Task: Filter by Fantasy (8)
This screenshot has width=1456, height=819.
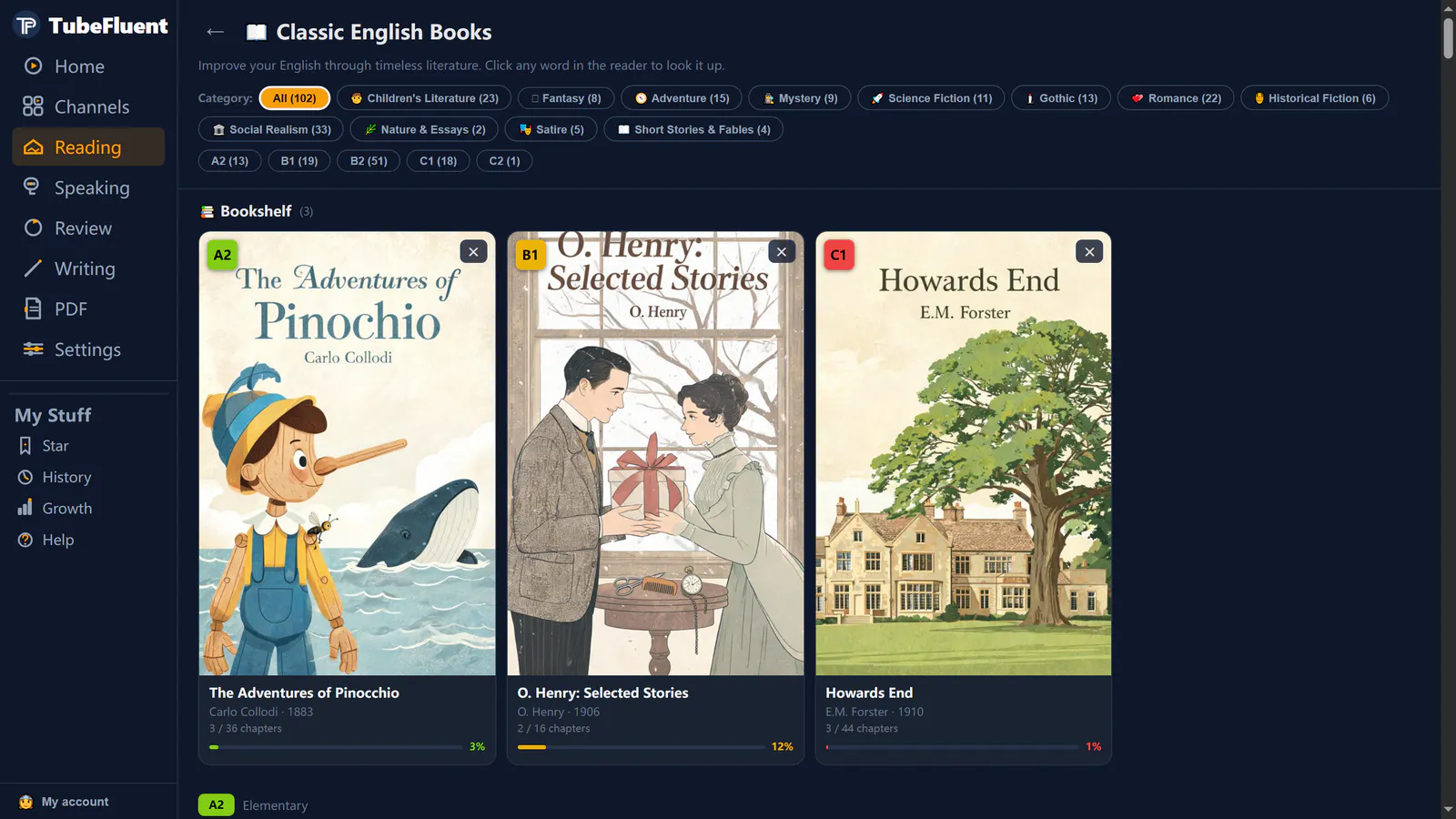Action: 566,98
